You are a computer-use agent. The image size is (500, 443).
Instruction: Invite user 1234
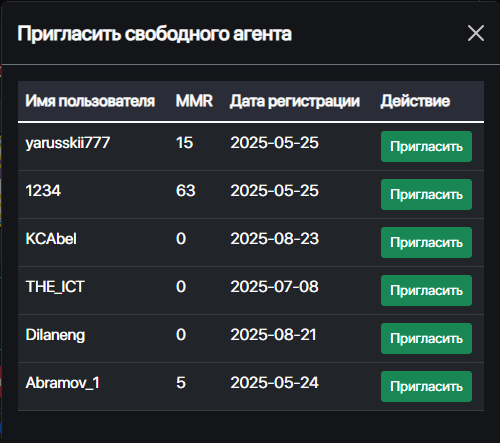pos(426,195)
